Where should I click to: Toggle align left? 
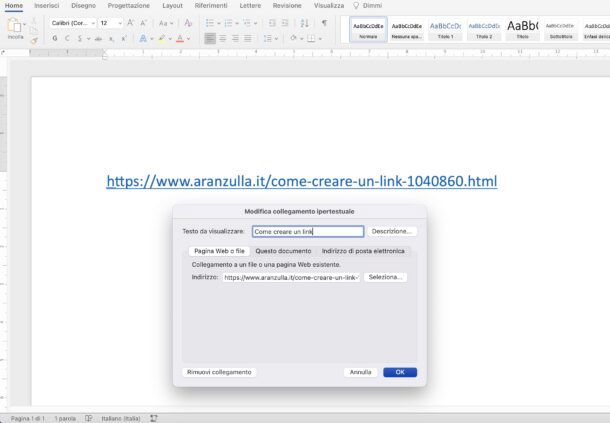[210, 39]
